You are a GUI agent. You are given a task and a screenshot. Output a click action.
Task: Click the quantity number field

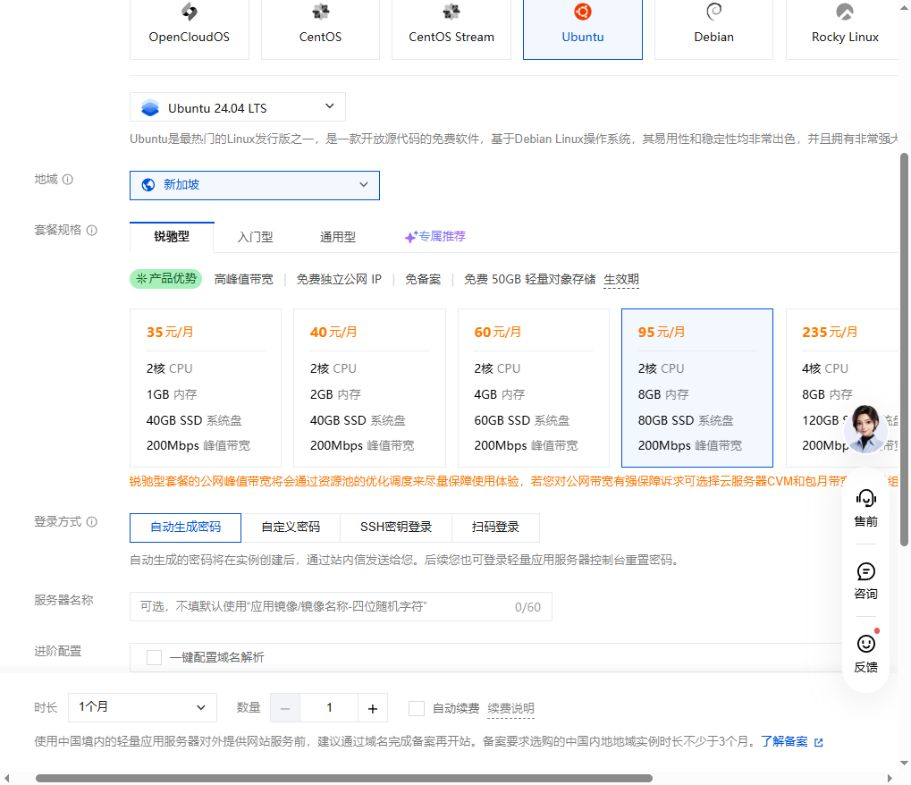(x=329, y=708)
